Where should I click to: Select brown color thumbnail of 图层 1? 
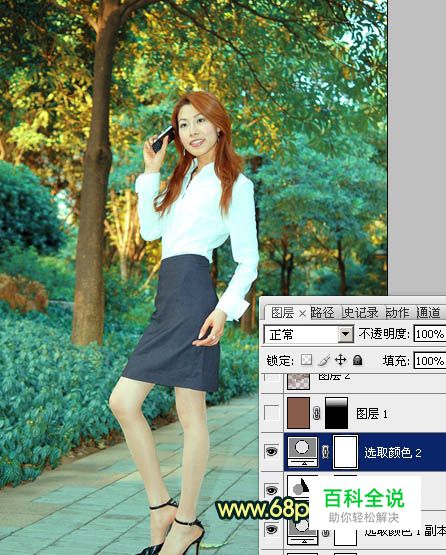point(298,413)
